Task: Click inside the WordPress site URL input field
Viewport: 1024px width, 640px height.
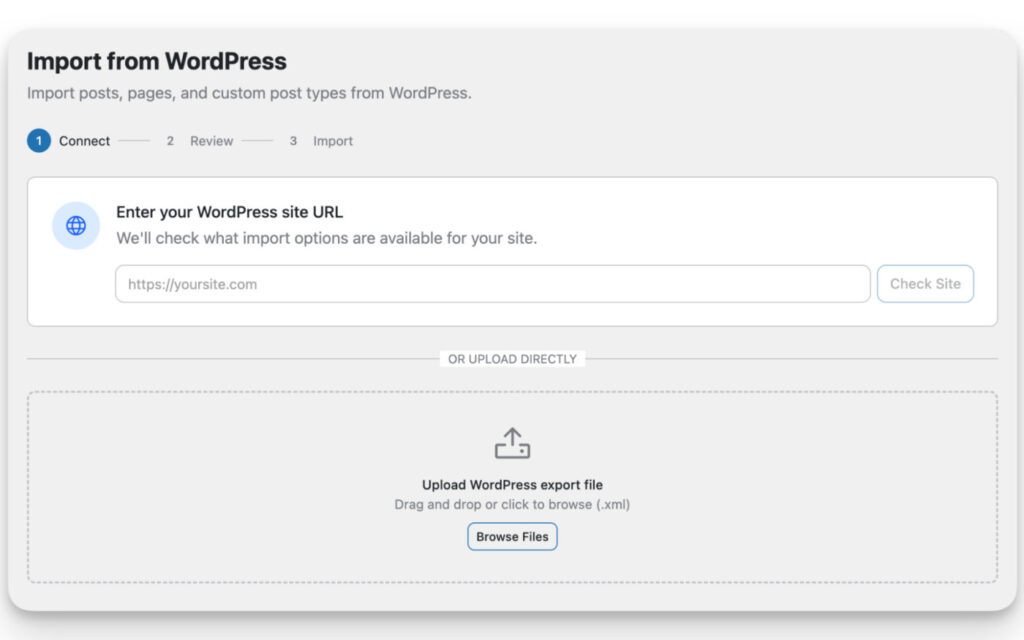Action: 491,284
